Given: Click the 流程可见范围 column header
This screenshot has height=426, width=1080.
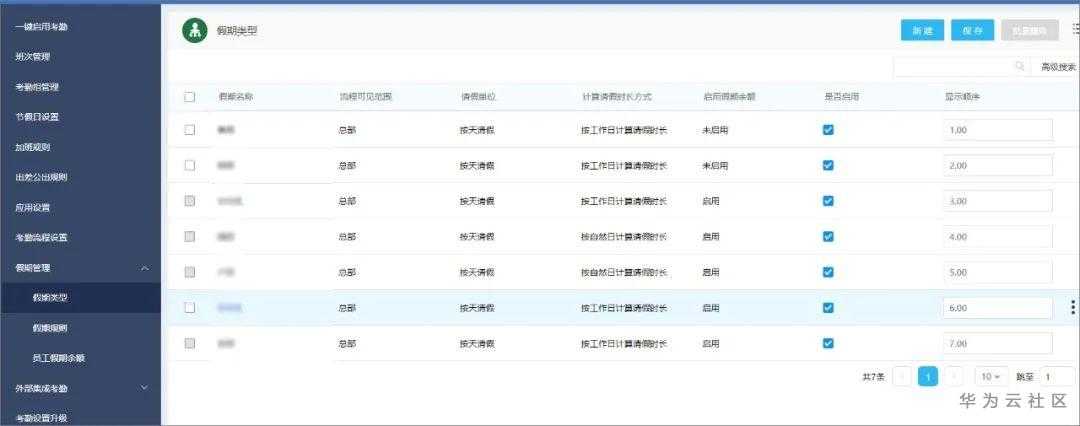Looking at the screenshot, I should (365, 97).
